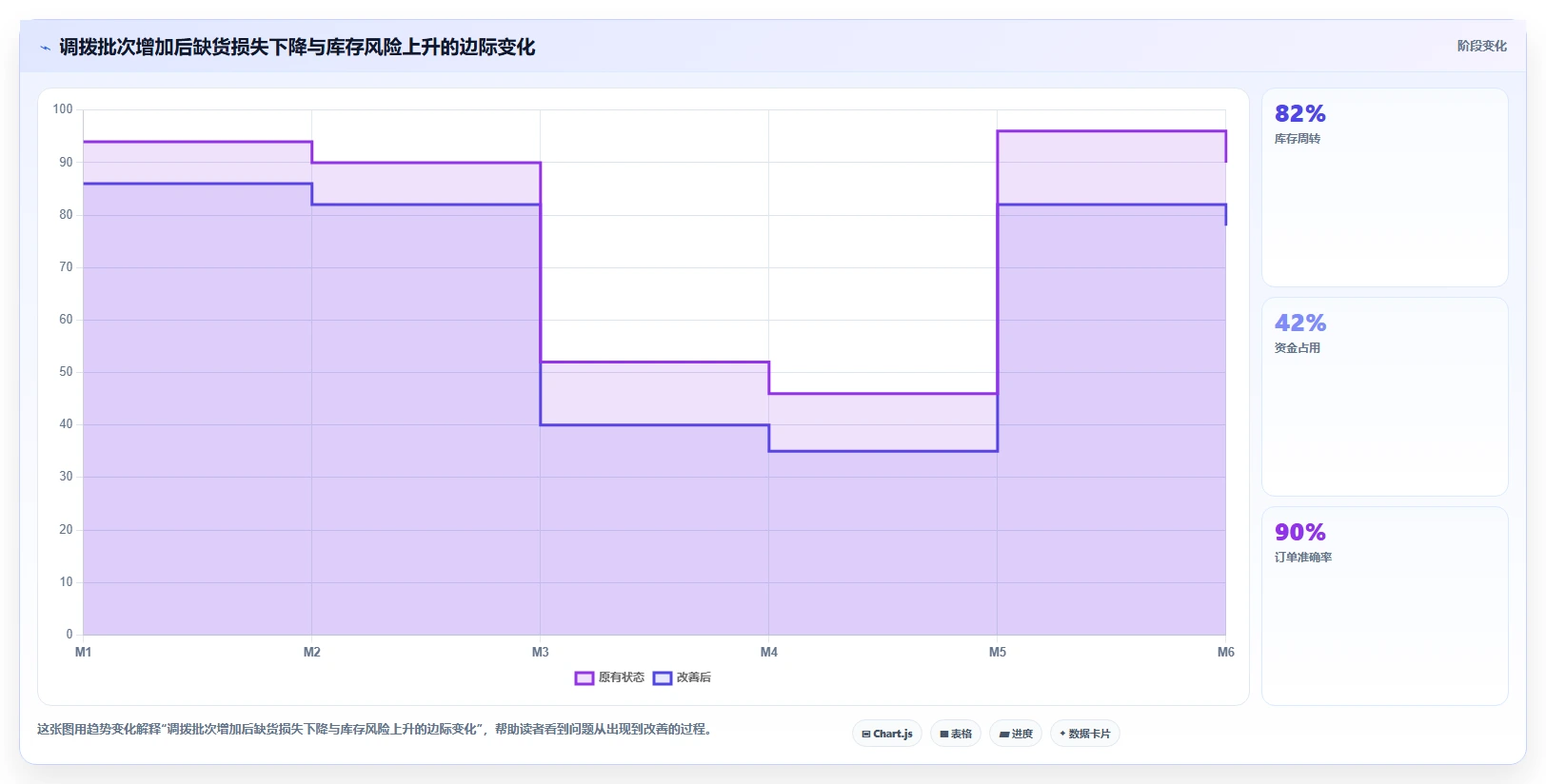
Task: Click the description text below the chart
Action: [375, 730]
